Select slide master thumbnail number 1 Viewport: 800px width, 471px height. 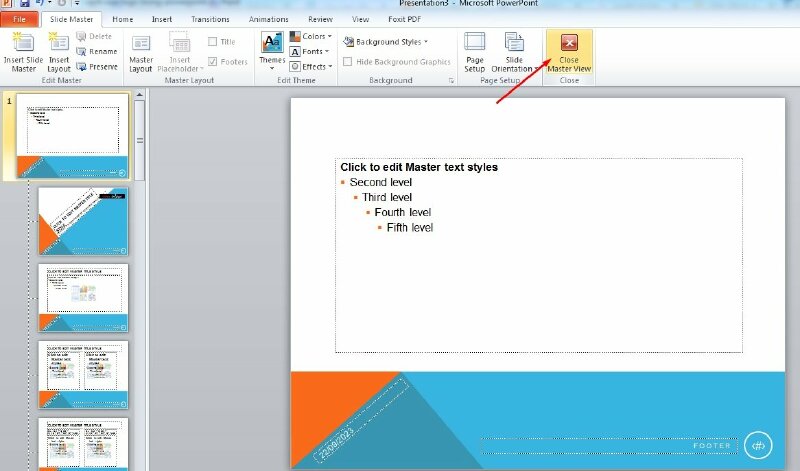(x=72, y=136)
